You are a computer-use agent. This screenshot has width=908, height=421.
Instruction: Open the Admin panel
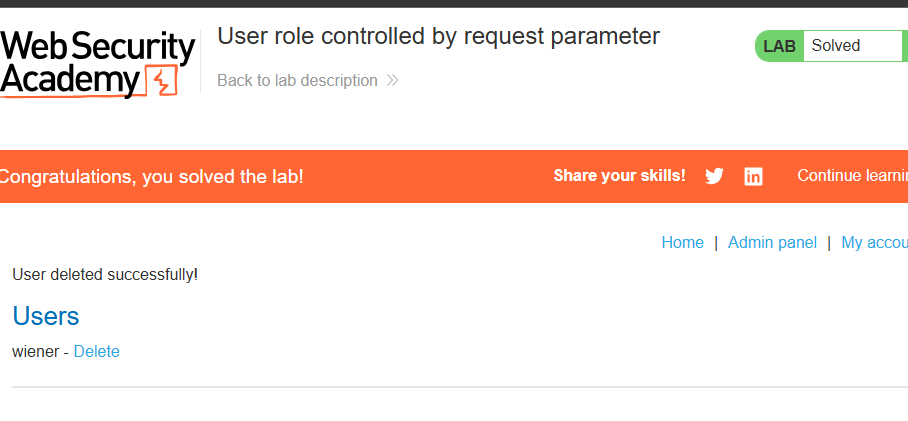772,242
